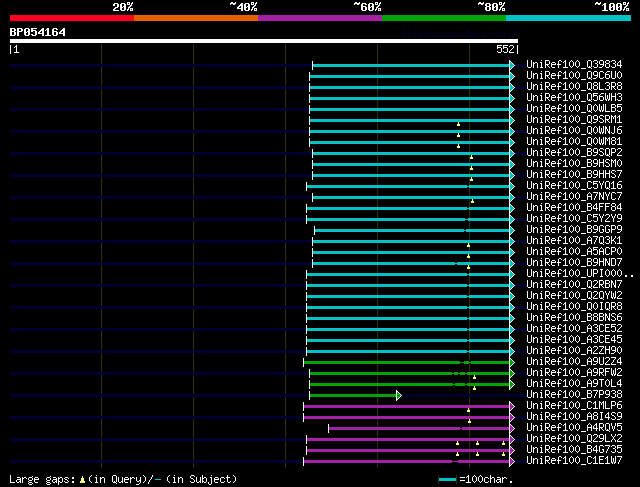Click the yellow gap triangle in the bottom legend
The height and width of the screenshot is (487, 640).
pyautogui.click(x=82, y=480)
